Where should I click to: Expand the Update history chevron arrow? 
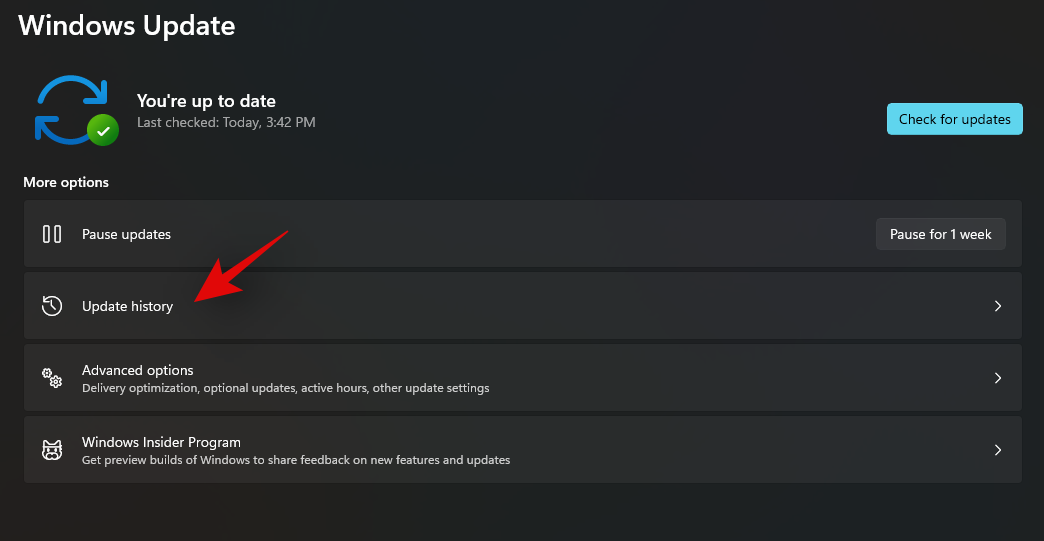tap(997, 306)
